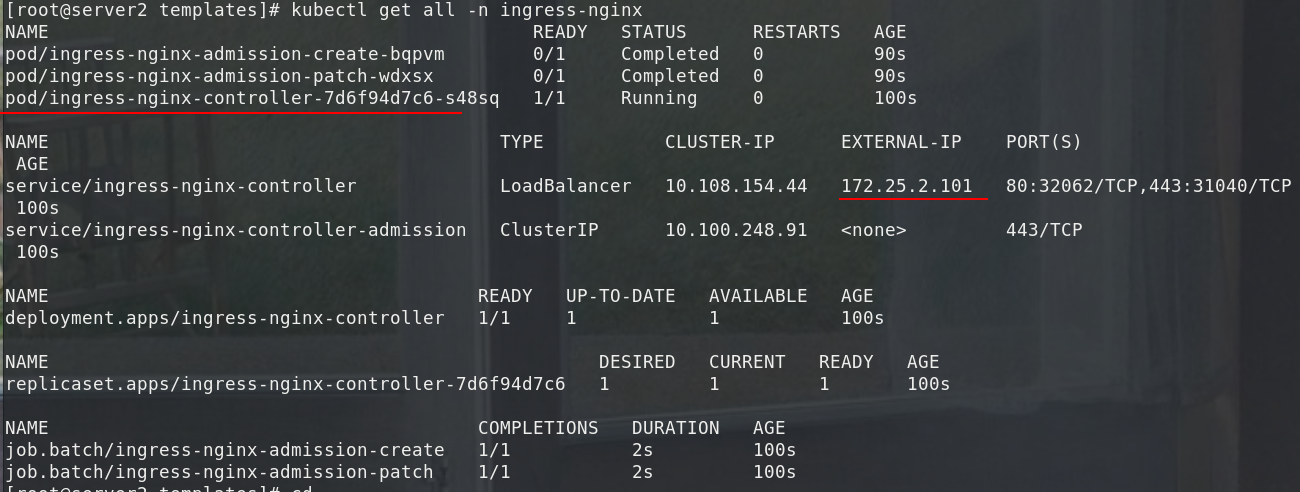Click the 'ClusterIP' service type value
Screen dimensions: 1300x492
tap(549, 230)
